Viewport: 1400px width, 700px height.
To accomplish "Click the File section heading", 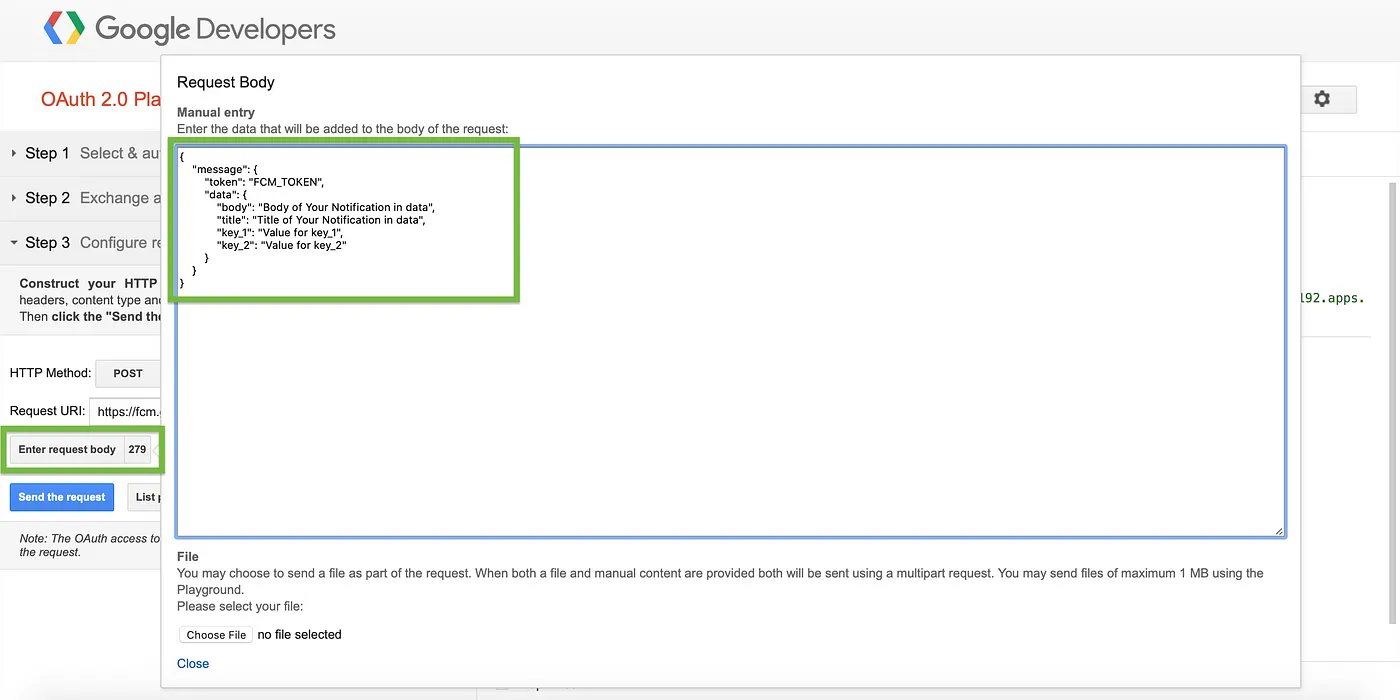I will click(x=188, y=556).
